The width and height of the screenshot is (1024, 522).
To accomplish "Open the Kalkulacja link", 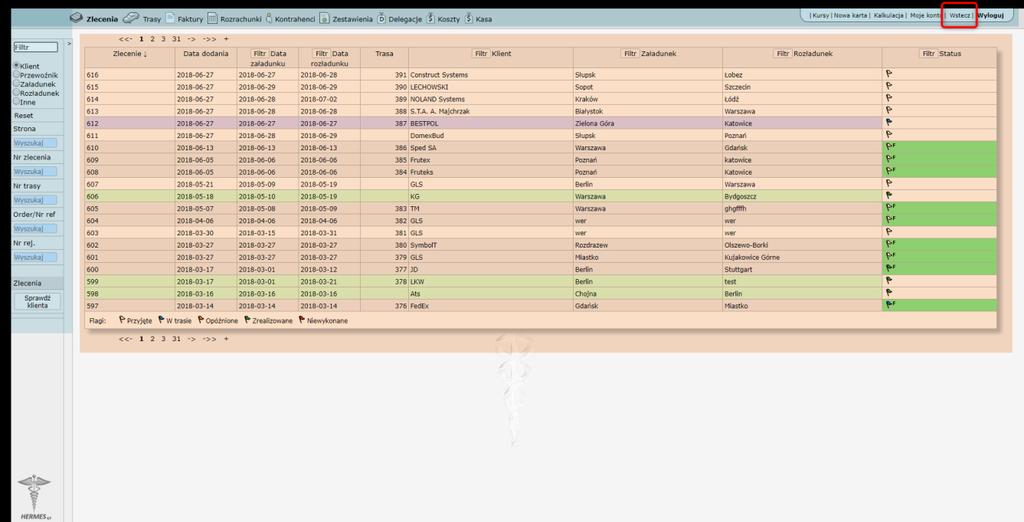I will coord(888,15).
